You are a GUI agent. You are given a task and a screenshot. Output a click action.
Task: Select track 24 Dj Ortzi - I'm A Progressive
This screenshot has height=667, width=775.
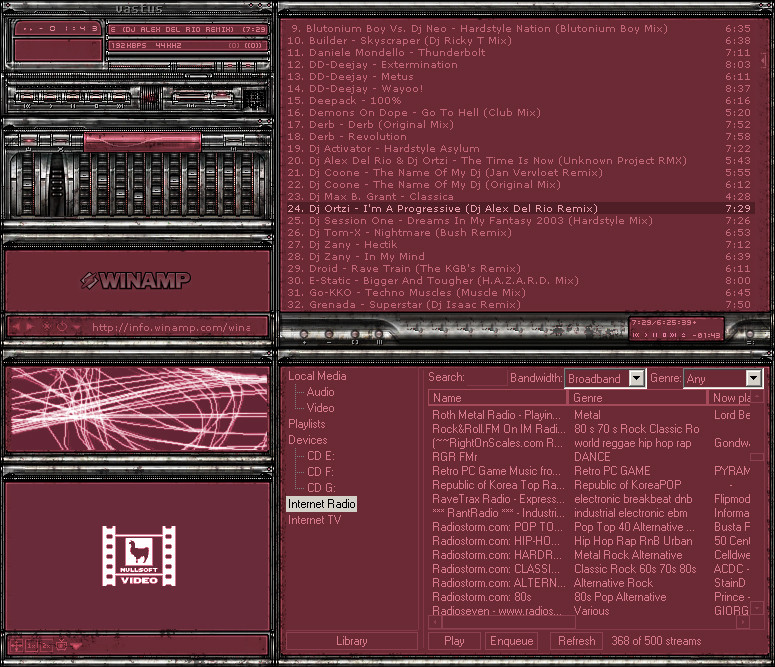click(518, 208)
